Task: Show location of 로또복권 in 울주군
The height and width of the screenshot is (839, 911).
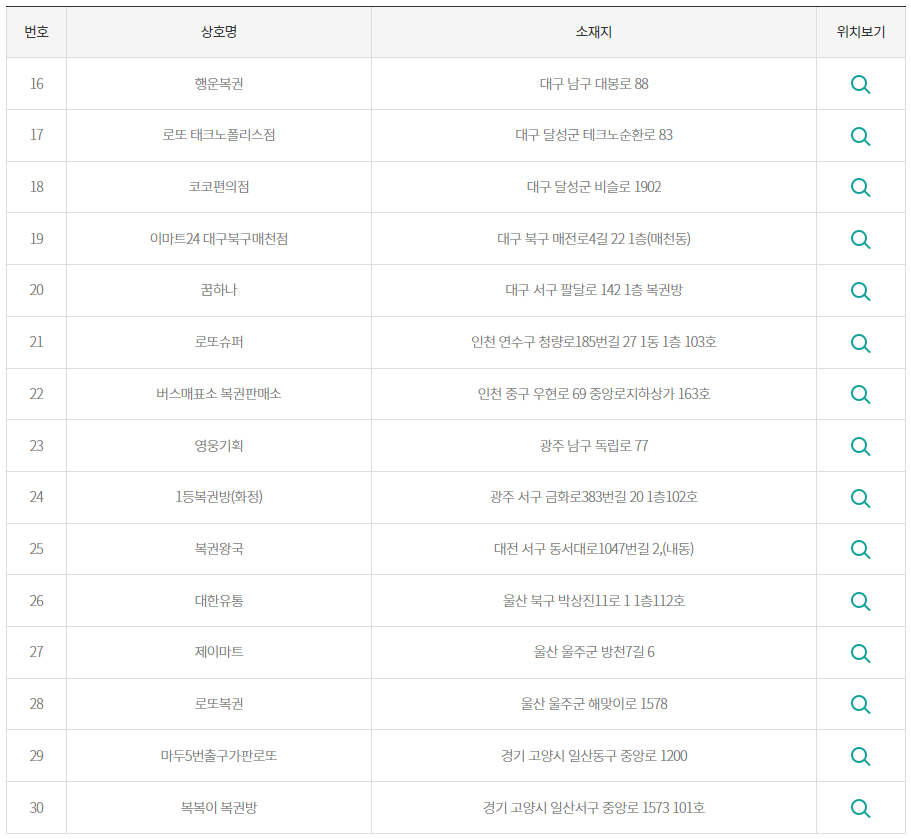Action: pyautogui.click(x=860, y=705)
